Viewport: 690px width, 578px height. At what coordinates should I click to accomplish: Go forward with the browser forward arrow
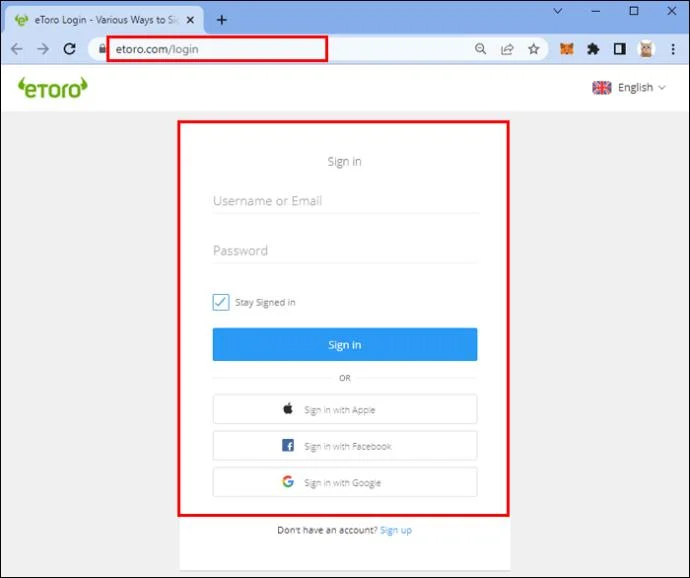43,49
